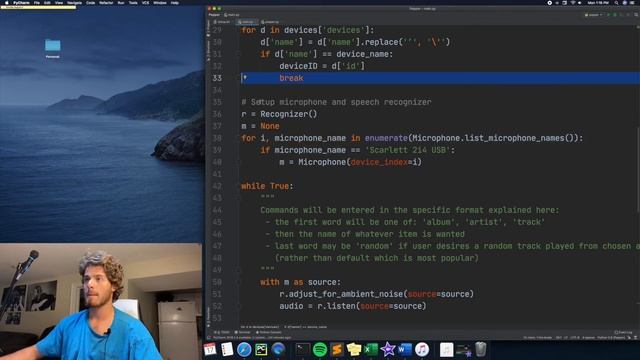Open the Tools menu
This screenshot has height=360, width=640.
[x=133, y=2]
